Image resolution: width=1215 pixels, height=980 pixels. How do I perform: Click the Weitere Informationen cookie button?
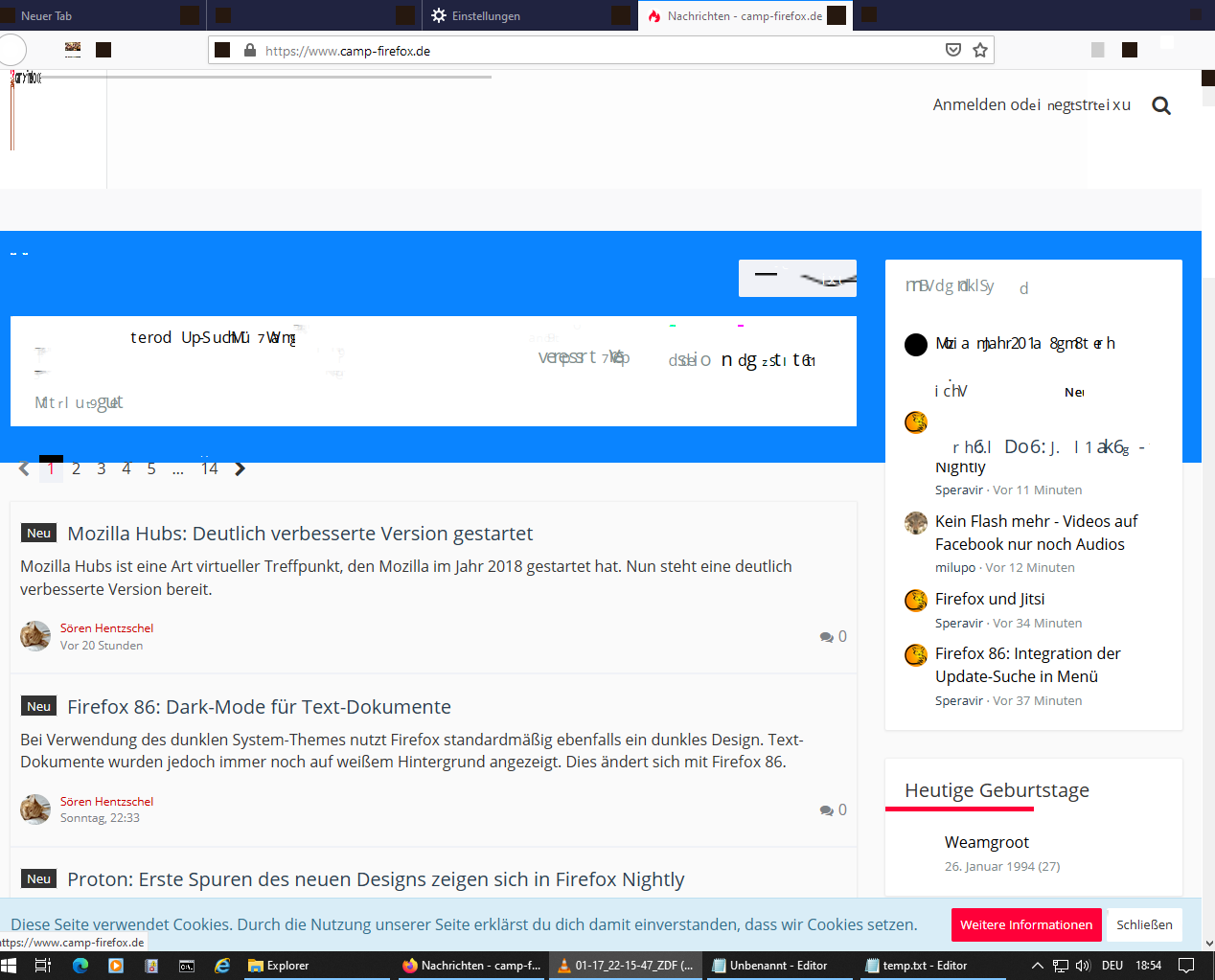(1026, 924)
